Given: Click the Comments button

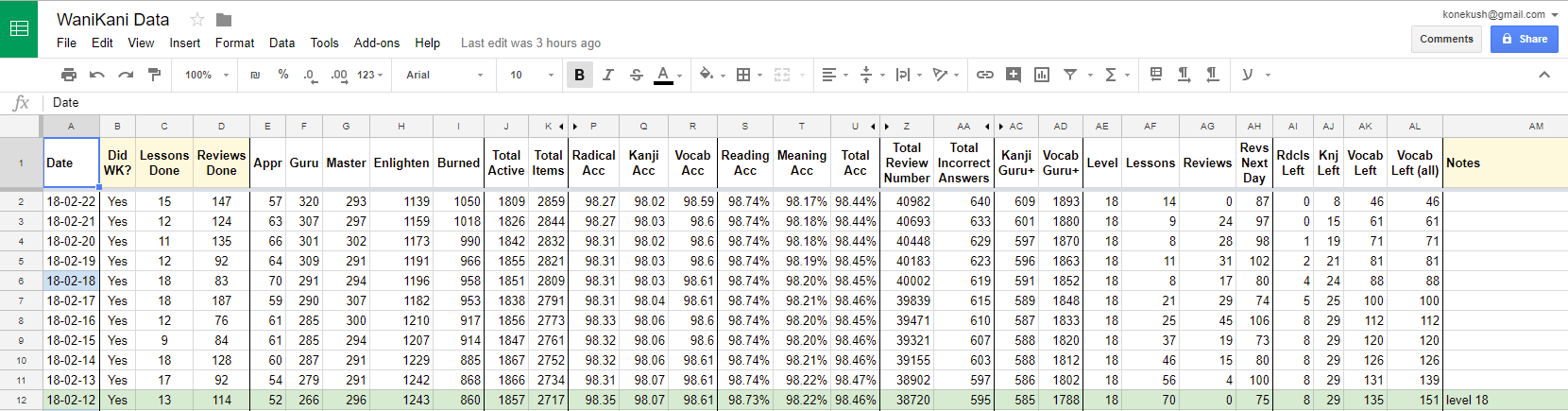Looking at the screenshot, I should click(x=1445, y=39).
